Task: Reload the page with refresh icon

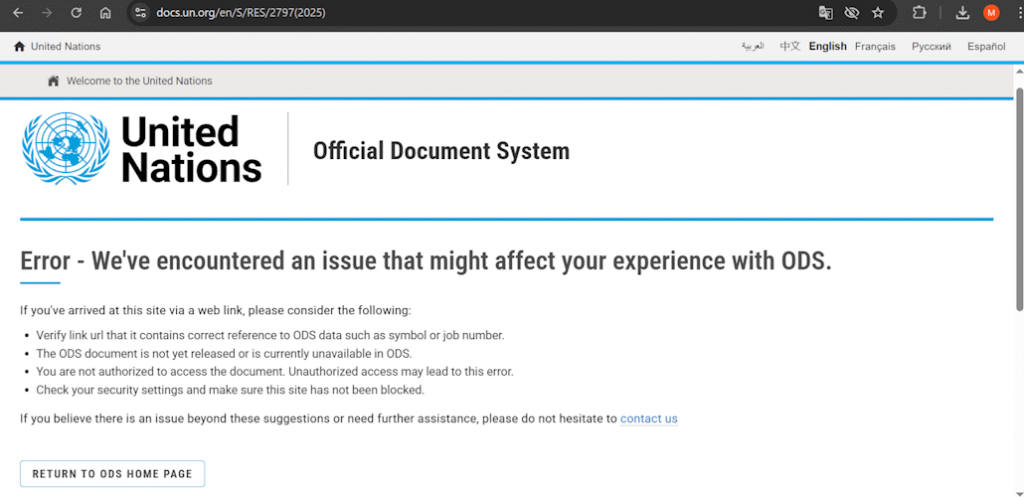Action: (76, 13)
